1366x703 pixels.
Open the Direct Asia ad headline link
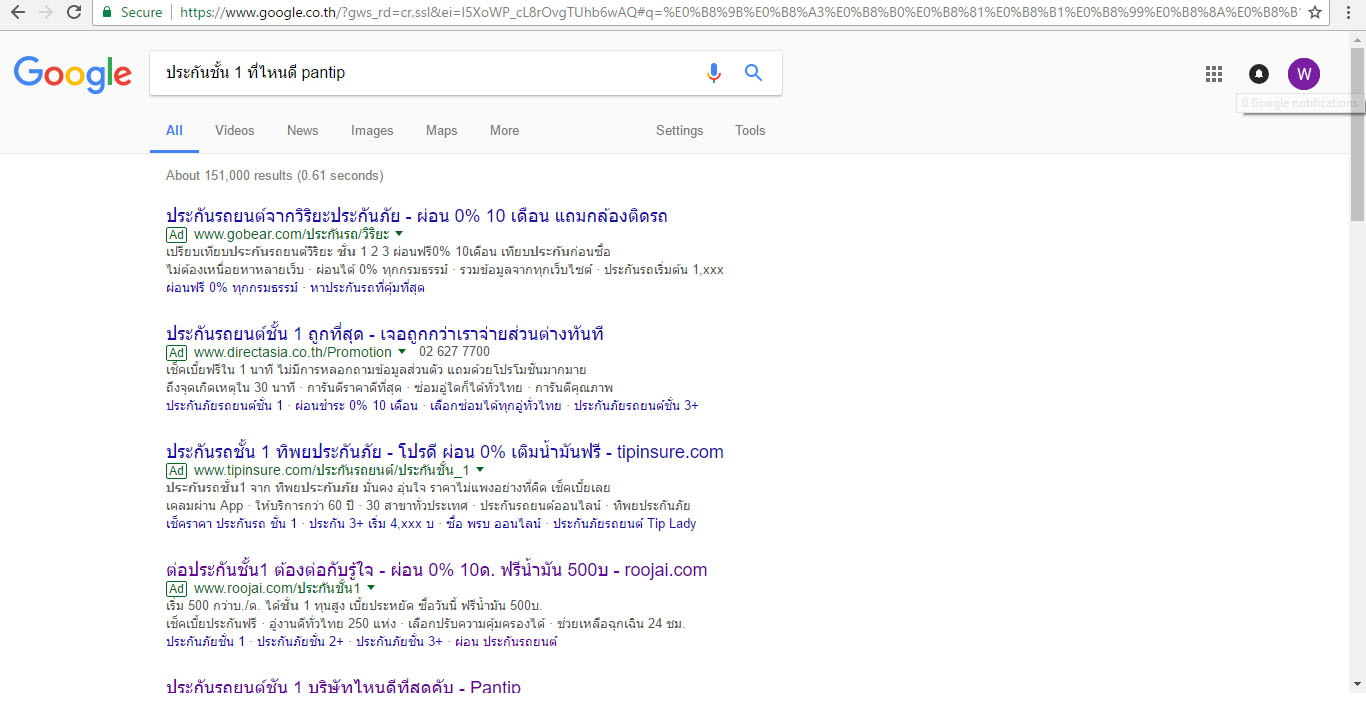[385, 334]
